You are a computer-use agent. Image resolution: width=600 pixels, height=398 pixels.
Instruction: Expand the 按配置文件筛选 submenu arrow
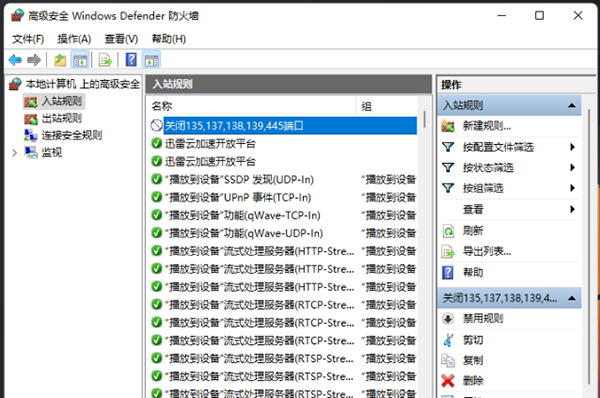click(572, 147)
